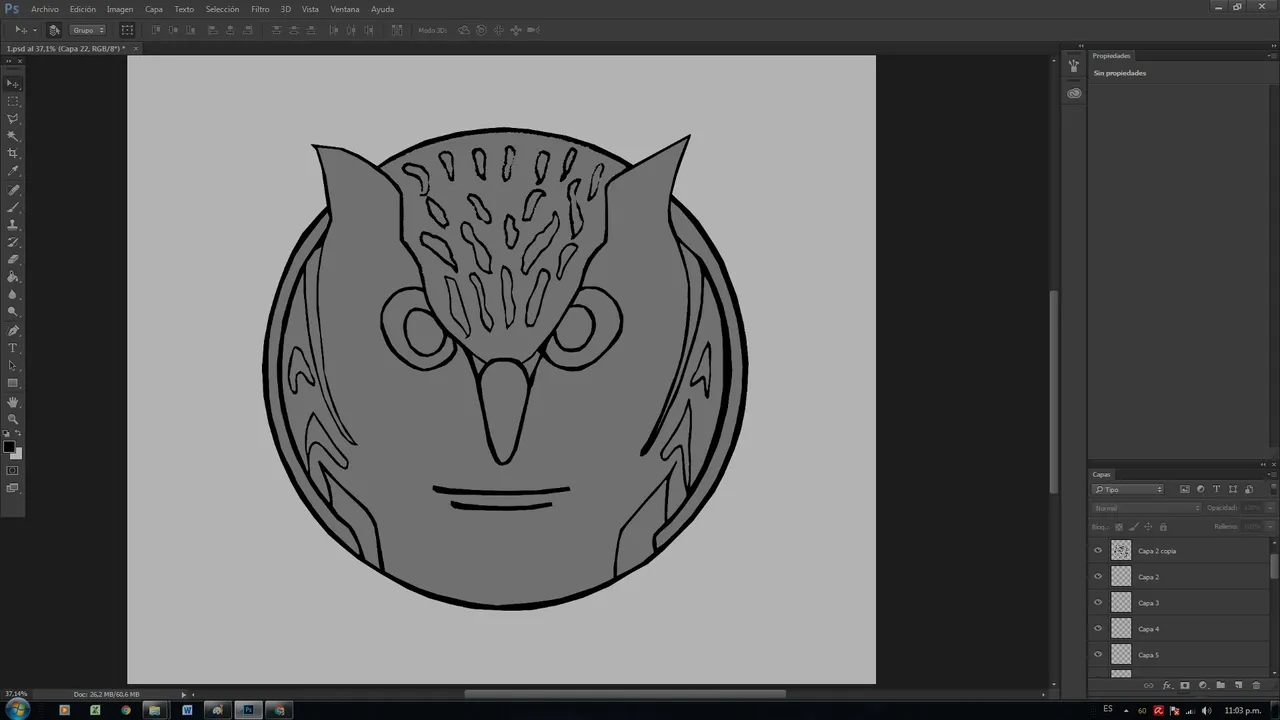Select the Pen tool
This screenshot has width=1280, height=720.
13,331
